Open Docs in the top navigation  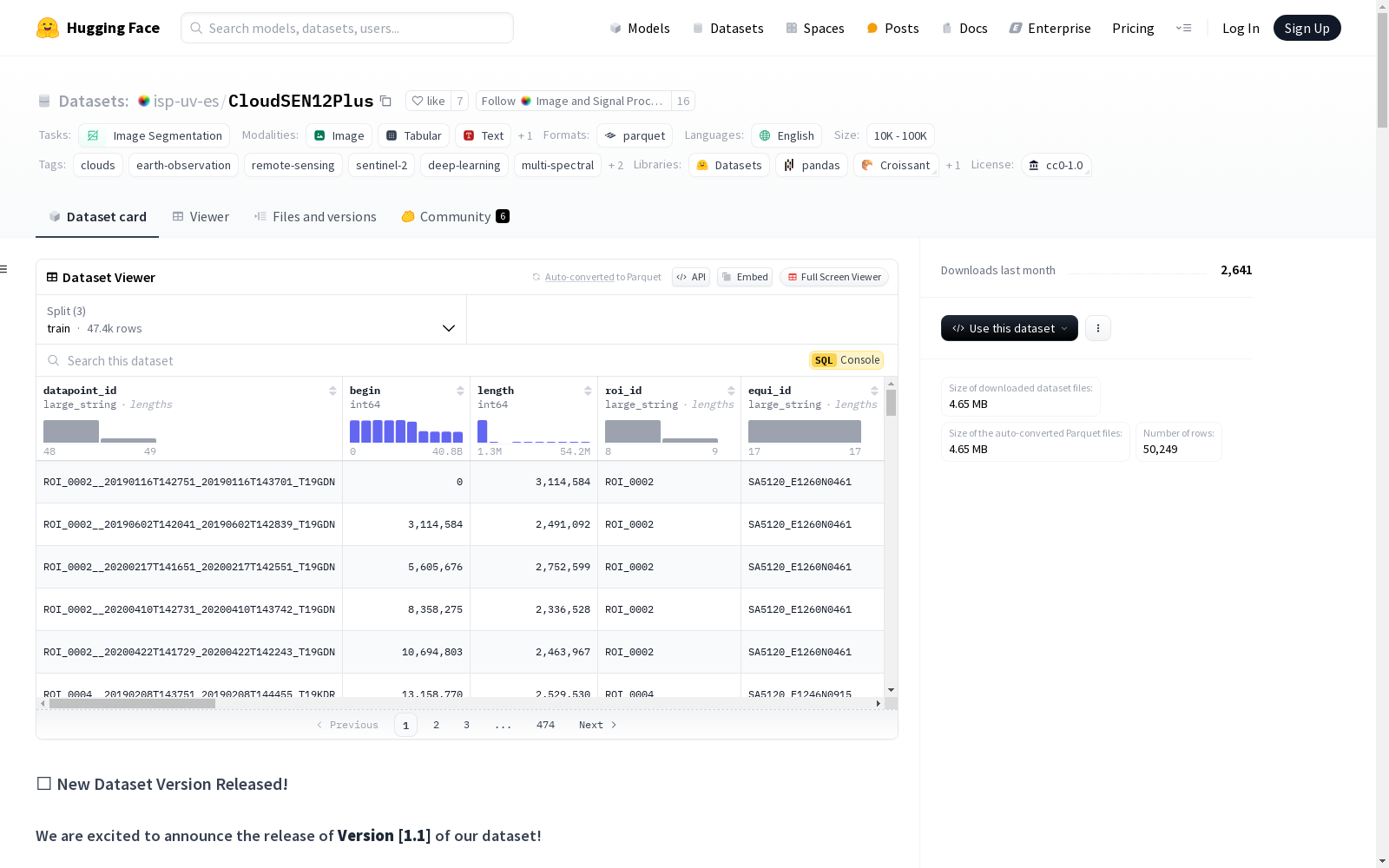click(x=964, y=28)
